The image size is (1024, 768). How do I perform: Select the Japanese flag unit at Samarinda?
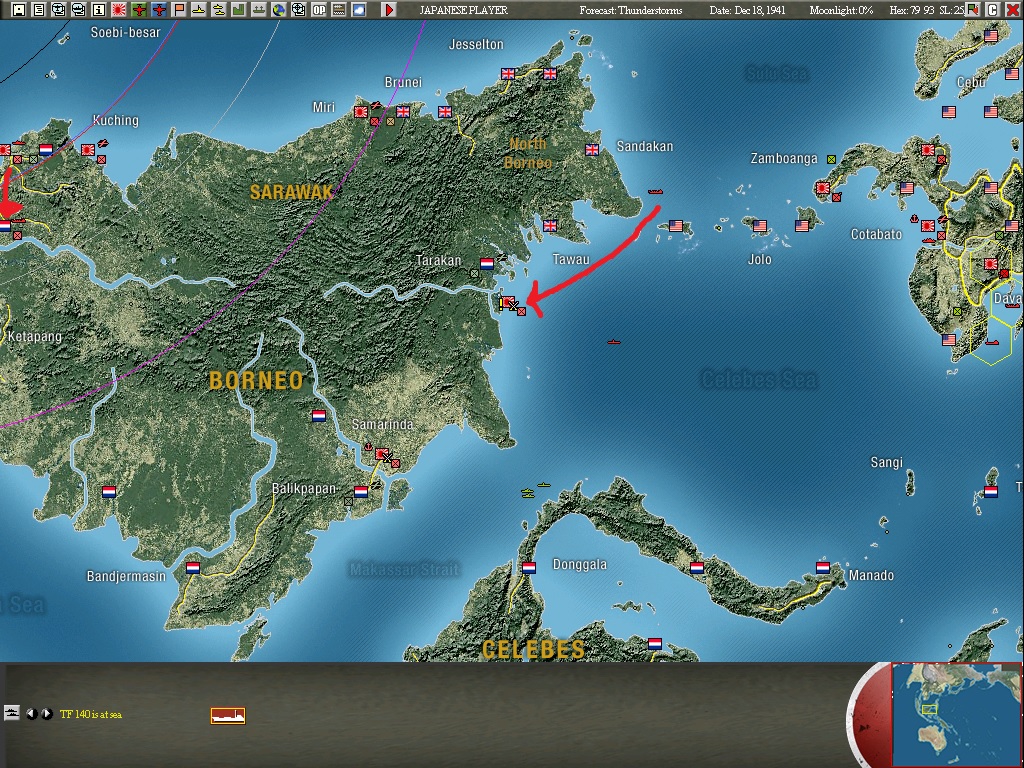tap(381, 453)
